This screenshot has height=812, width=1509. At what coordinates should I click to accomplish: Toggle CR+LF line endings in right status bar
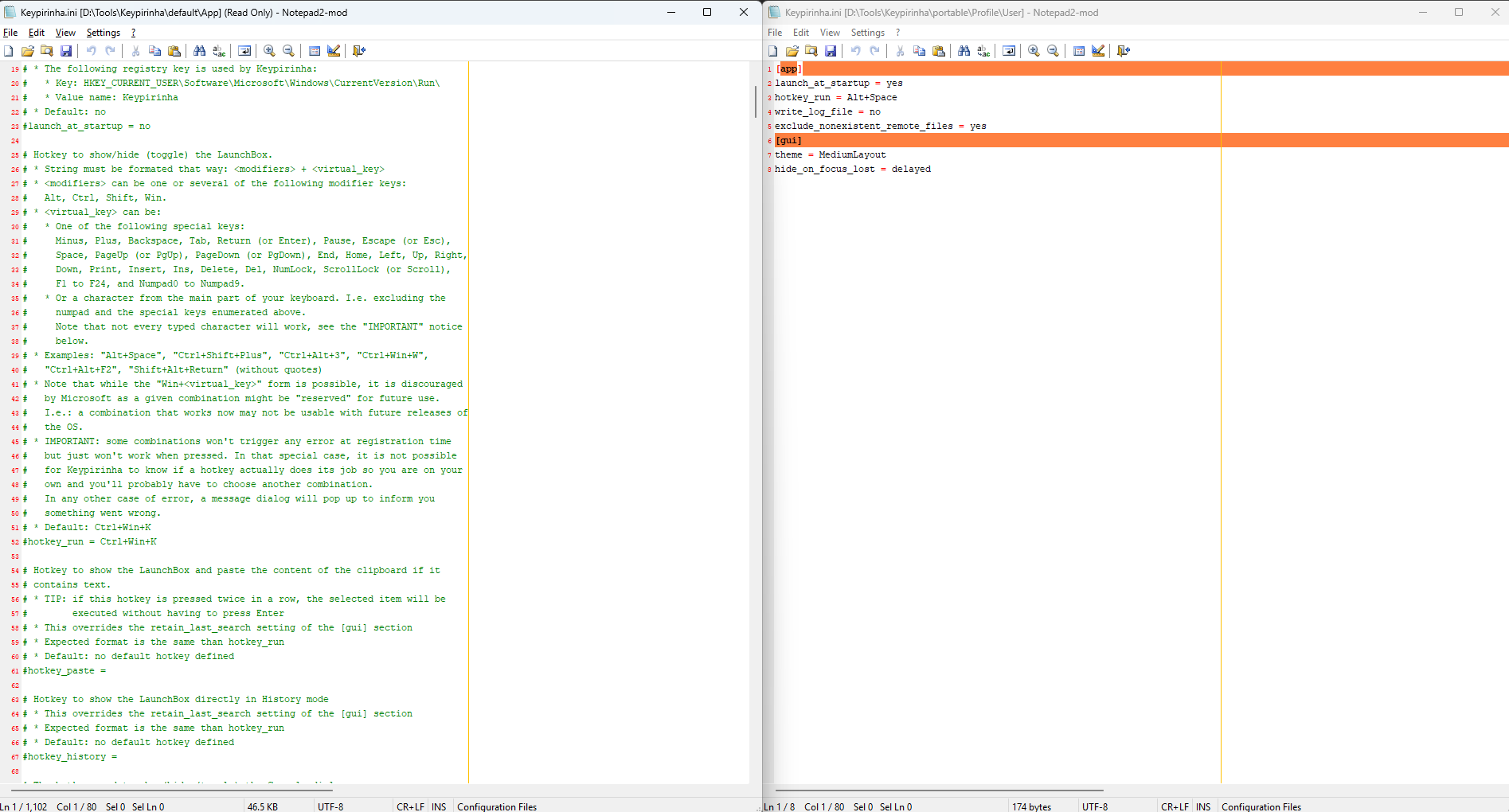[1175, 806]
